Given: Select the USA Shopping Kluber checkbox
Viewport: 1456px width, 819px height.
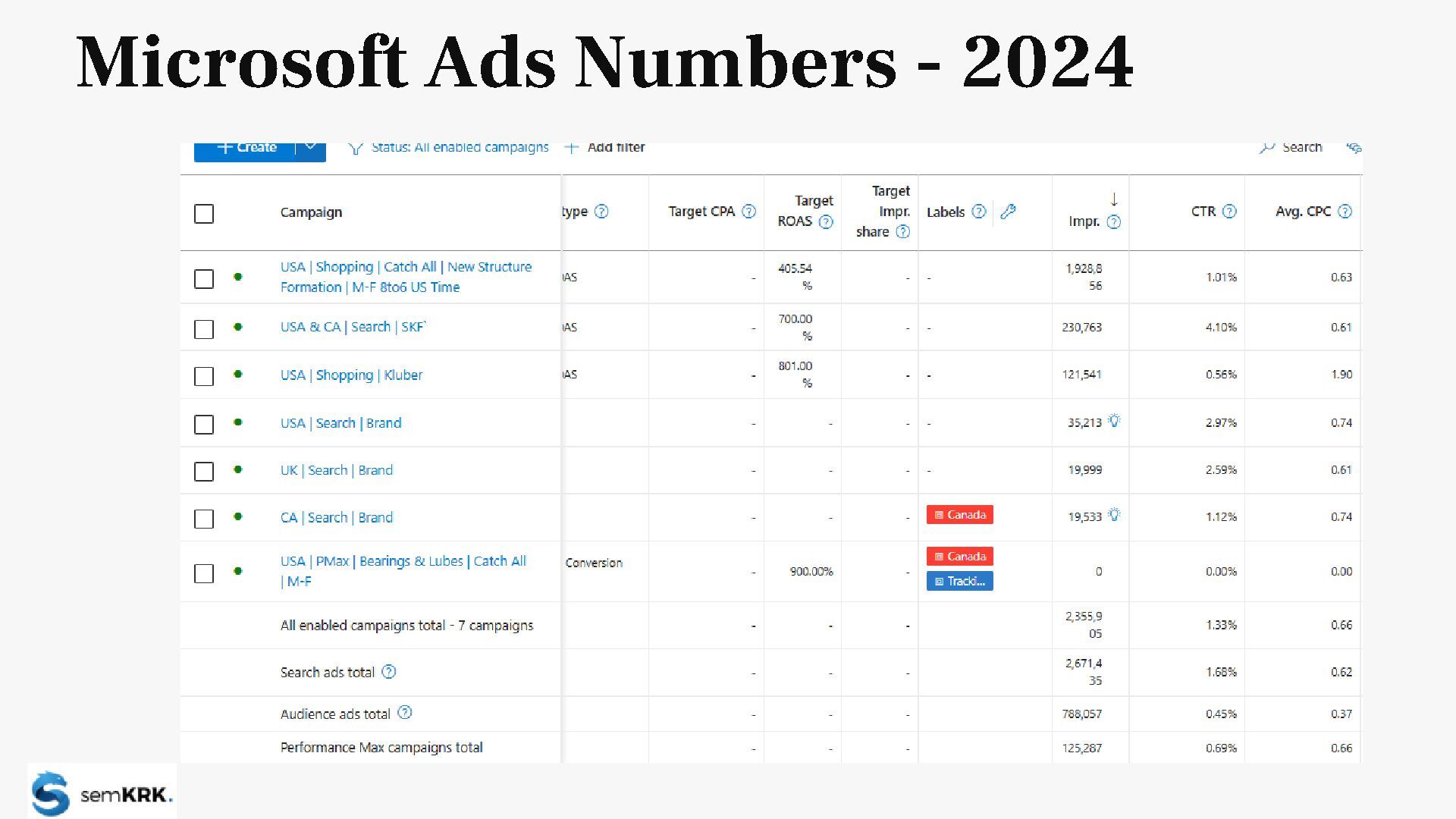Looking at the screenshot, I should 204,376.
